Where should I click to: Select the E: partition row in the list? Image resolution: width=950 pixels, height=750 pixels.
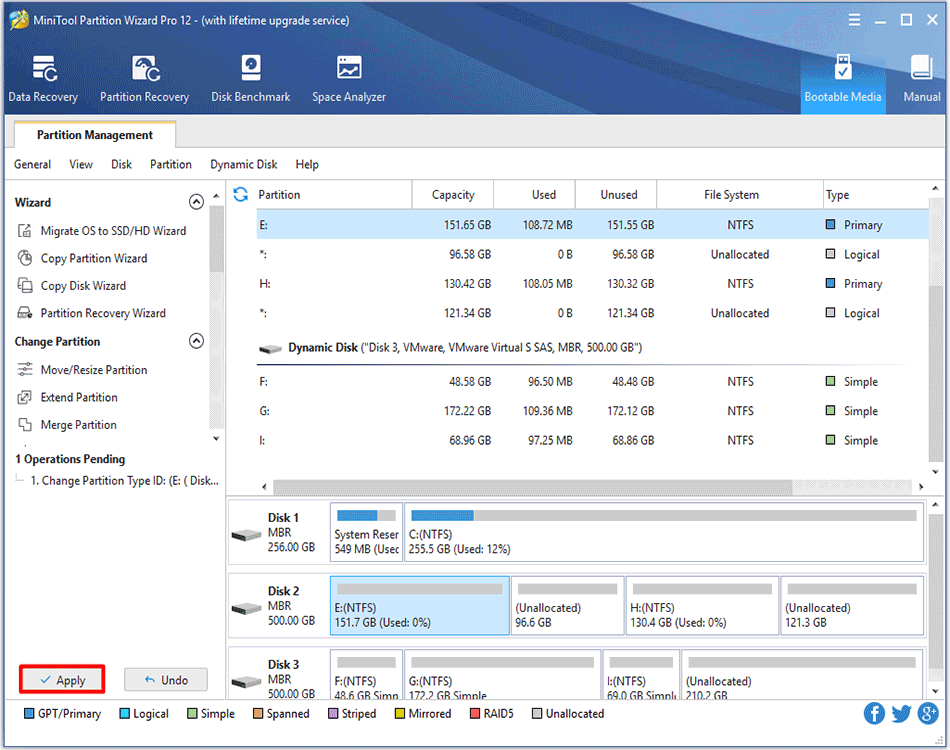point(592,225)
